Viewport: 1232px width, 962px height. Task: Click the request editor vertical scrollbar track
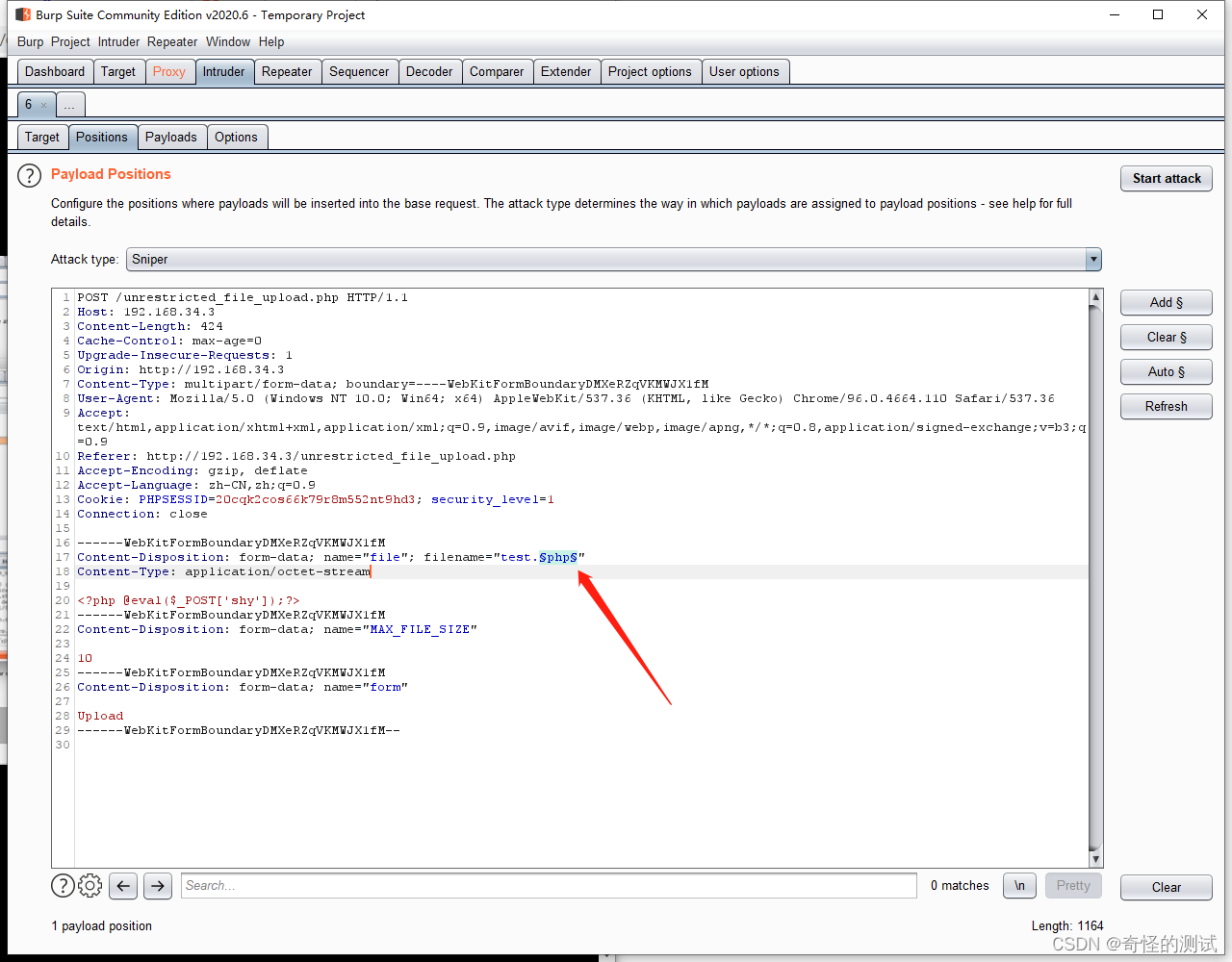point(1095,577)
